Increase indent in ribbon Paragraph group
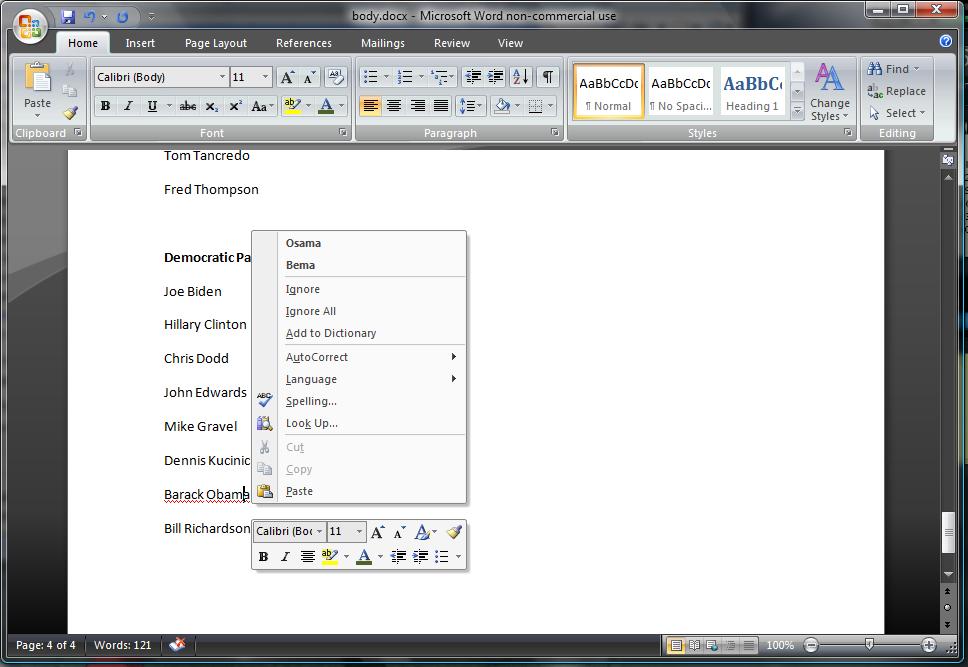The image size is (968, 667). [x=496, y=77]
